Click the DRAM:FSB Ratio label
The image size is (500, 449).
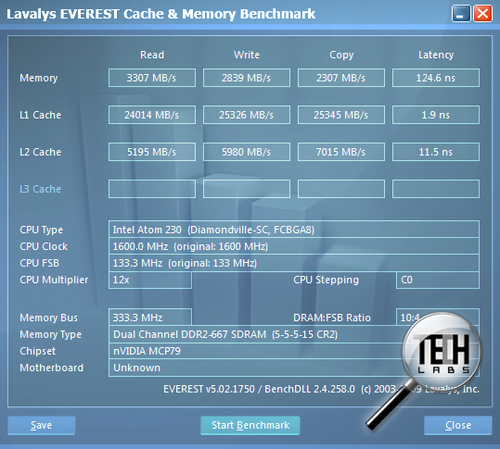point(332,318)
